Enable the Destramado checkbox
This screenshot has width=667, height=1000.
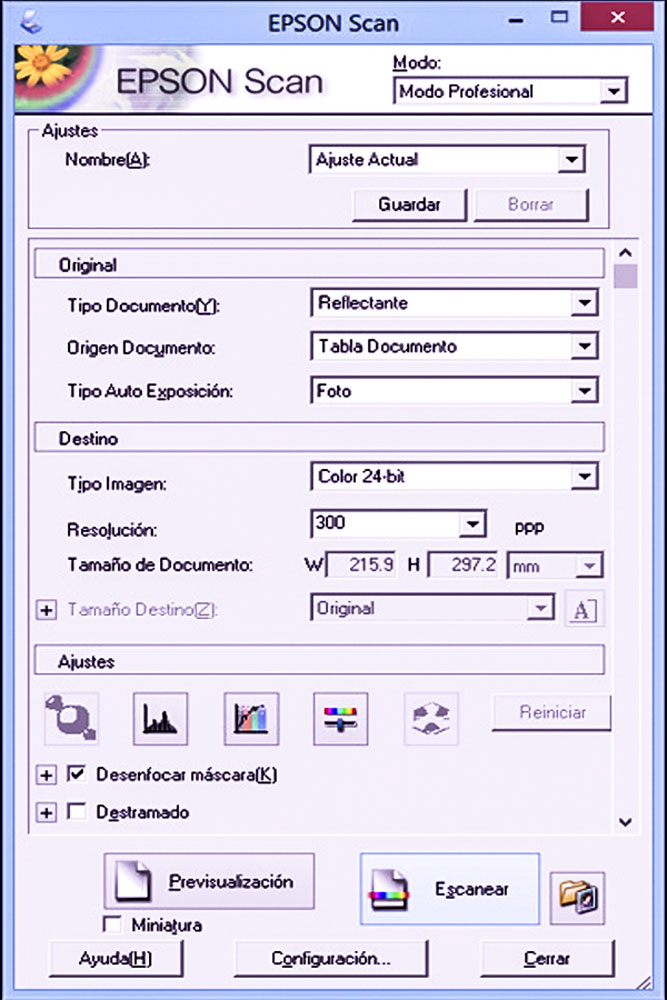click(x=77, y=811)
